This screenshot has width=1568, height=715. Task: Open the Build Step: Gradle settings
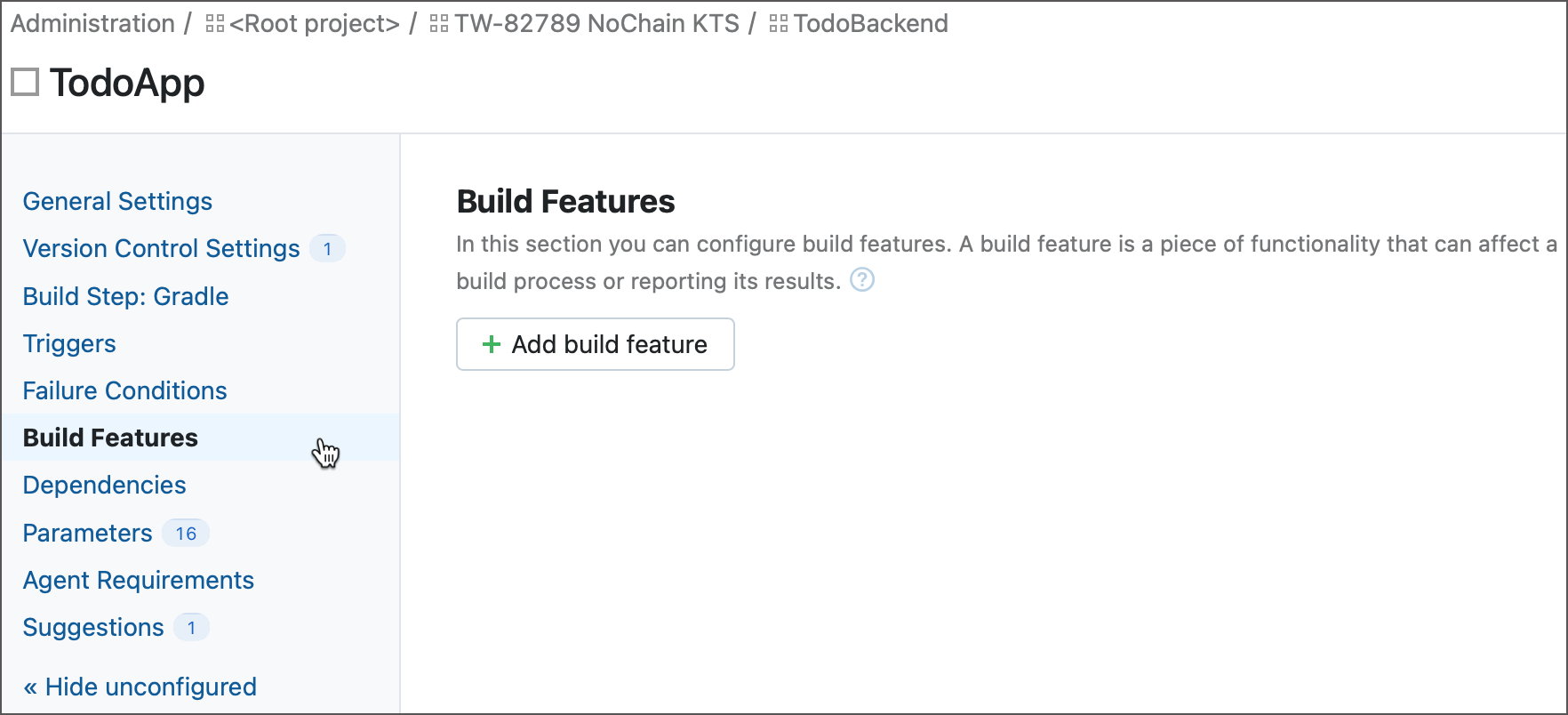point(125,296)
